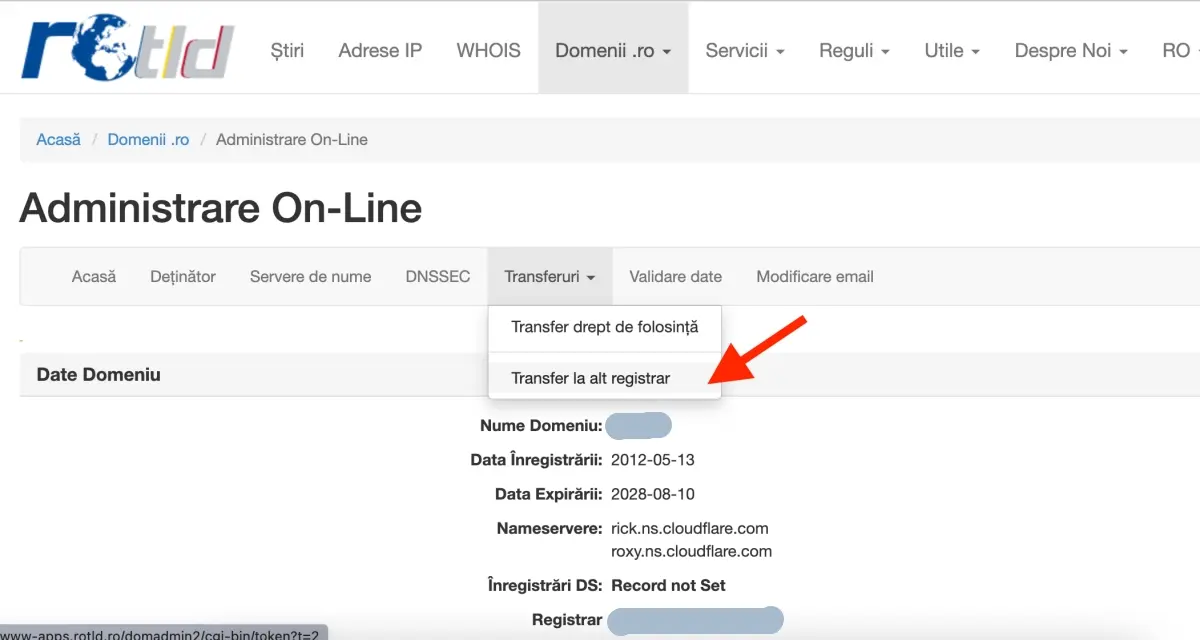The image size is (1200, 640).
Task: Click the Administrare On-Line breadcrumb text
Action: tap(292, 140)
